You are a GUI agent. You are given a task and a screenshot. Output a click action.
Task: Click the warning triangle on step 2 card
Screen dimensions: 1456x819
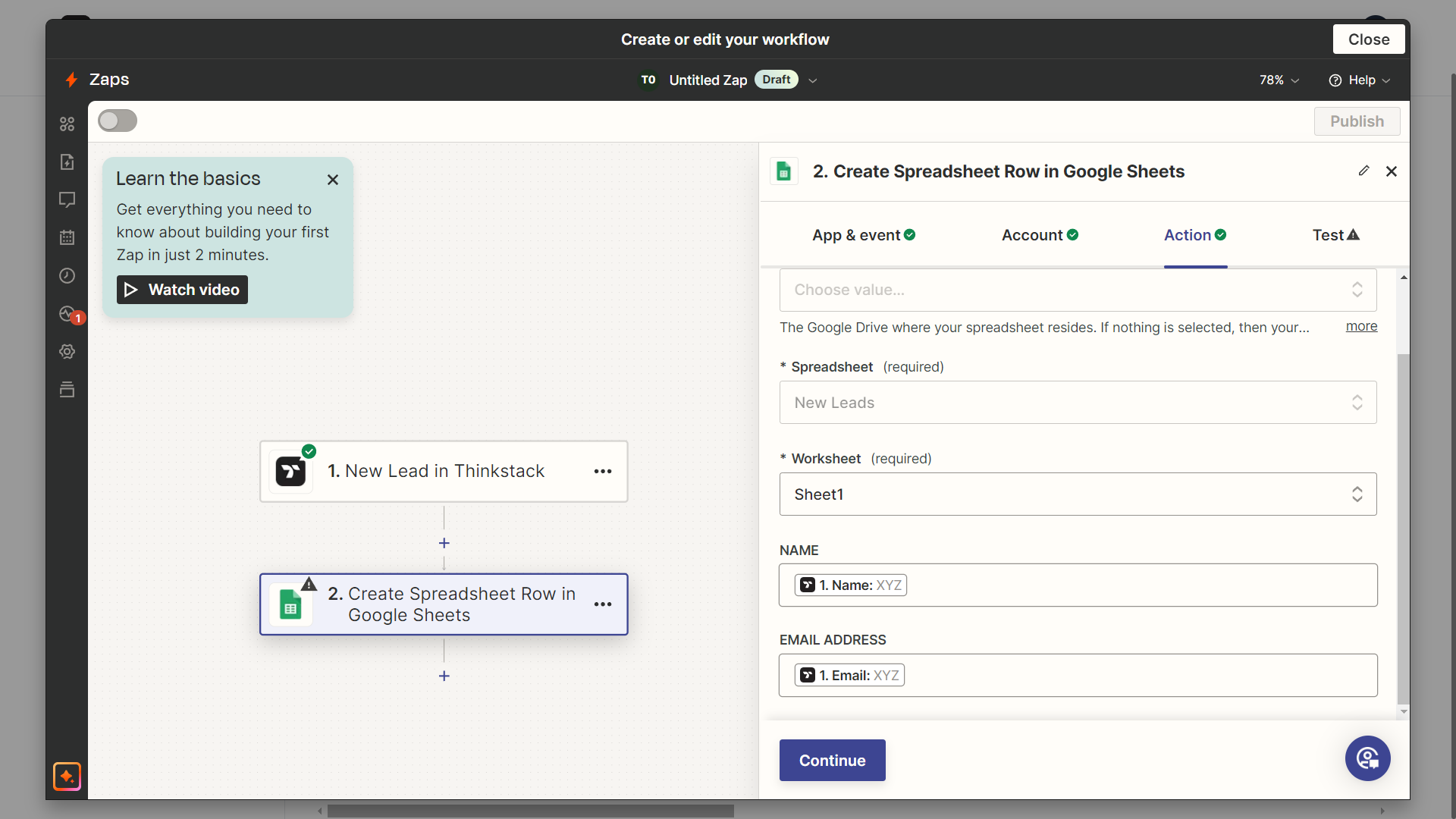(x=309, y=584)
